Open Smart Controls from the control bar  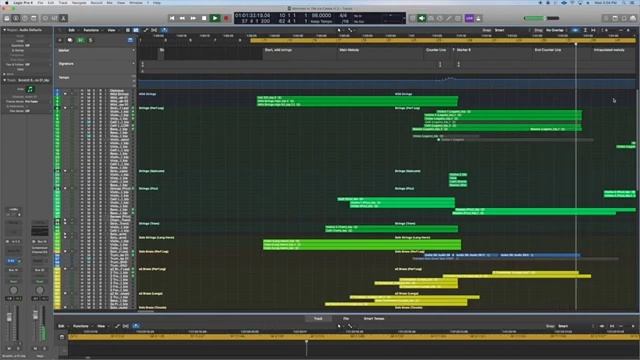45,18
